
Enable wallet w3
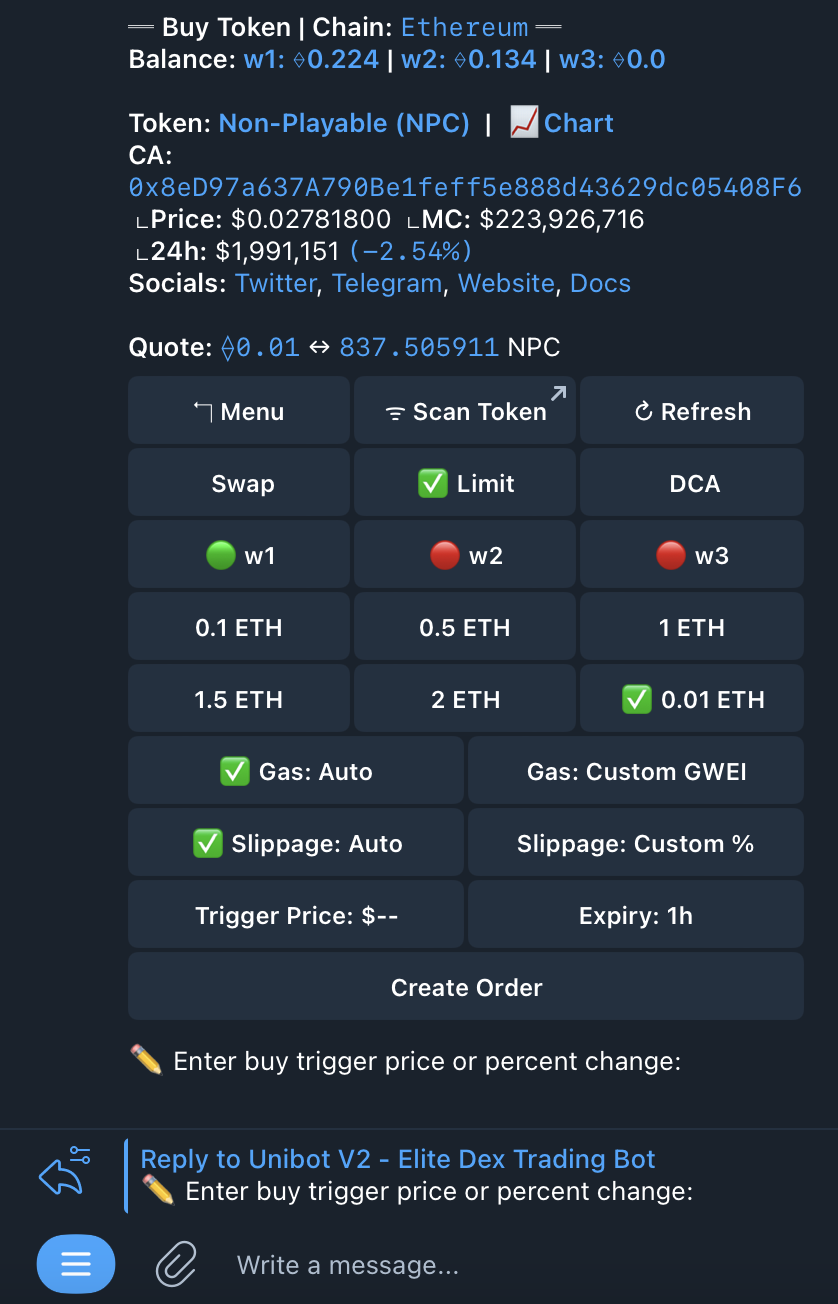click(692, 555)
